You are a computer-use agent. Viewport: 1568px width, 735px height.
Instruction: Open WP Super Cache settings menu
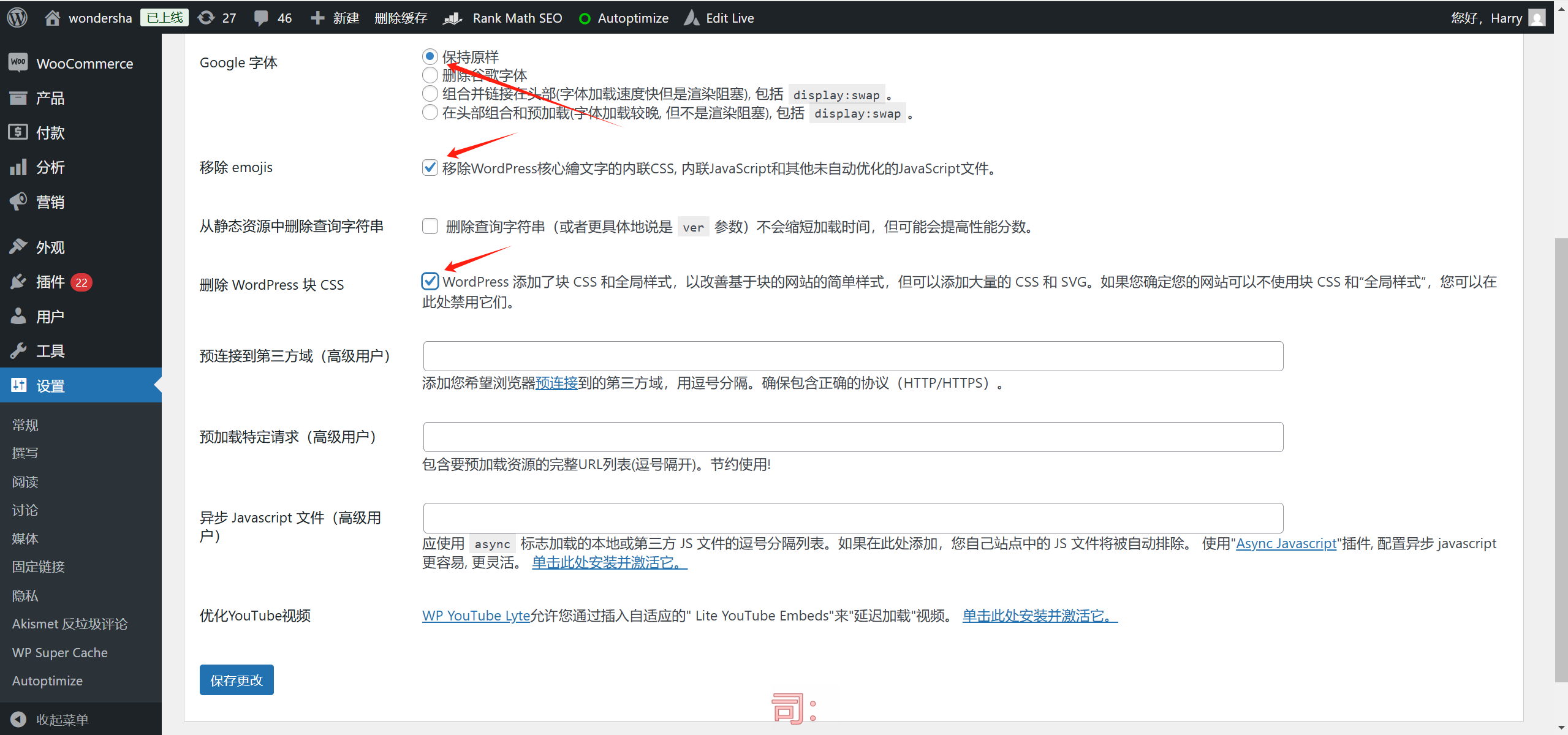click(x=59, y=652)
